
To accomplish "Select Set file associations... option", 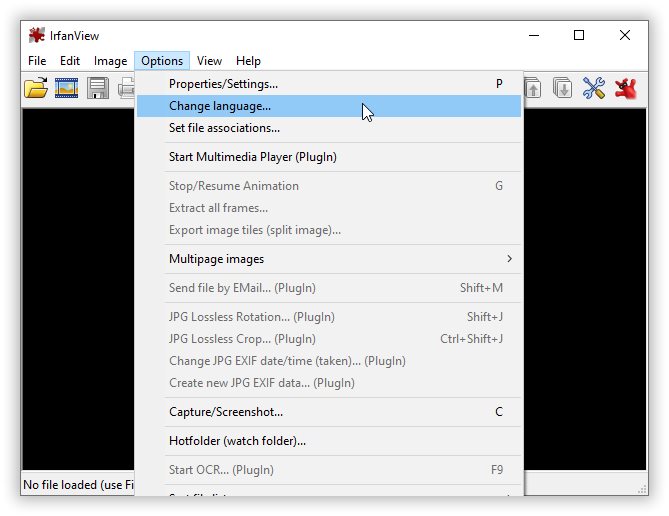I will (224, 128).
